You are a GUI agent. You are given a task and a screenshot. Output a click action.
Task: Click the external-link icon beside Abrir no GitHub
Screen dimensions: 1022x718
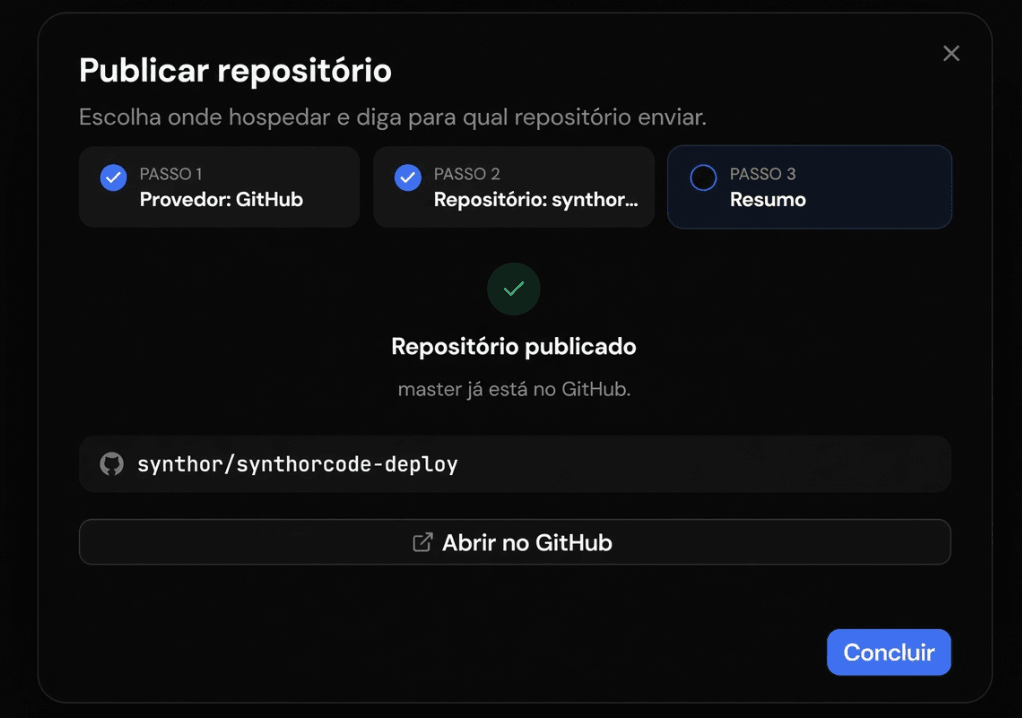pos(422,542)
